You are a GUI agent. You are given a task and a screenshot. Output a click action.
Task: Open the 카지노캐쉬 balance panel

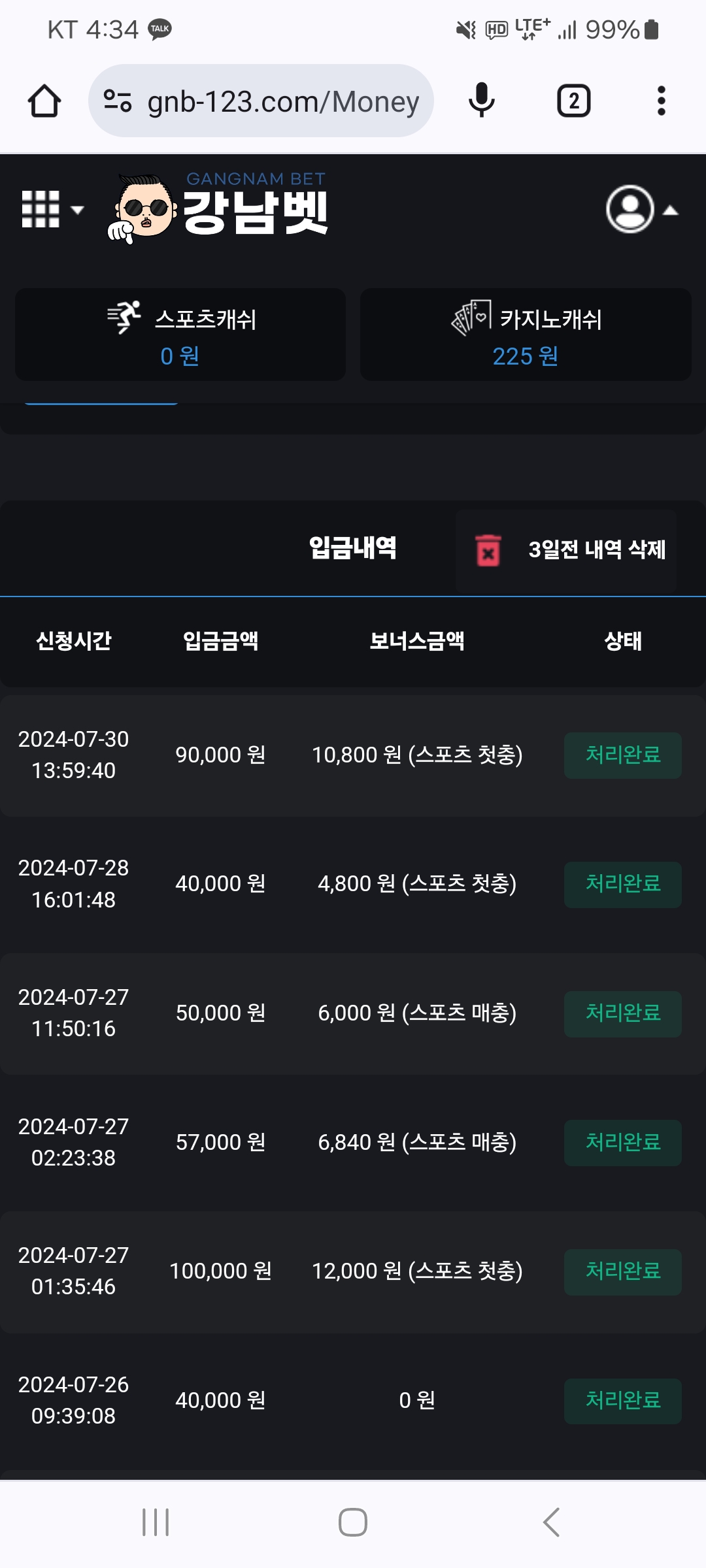coord(526,335)
